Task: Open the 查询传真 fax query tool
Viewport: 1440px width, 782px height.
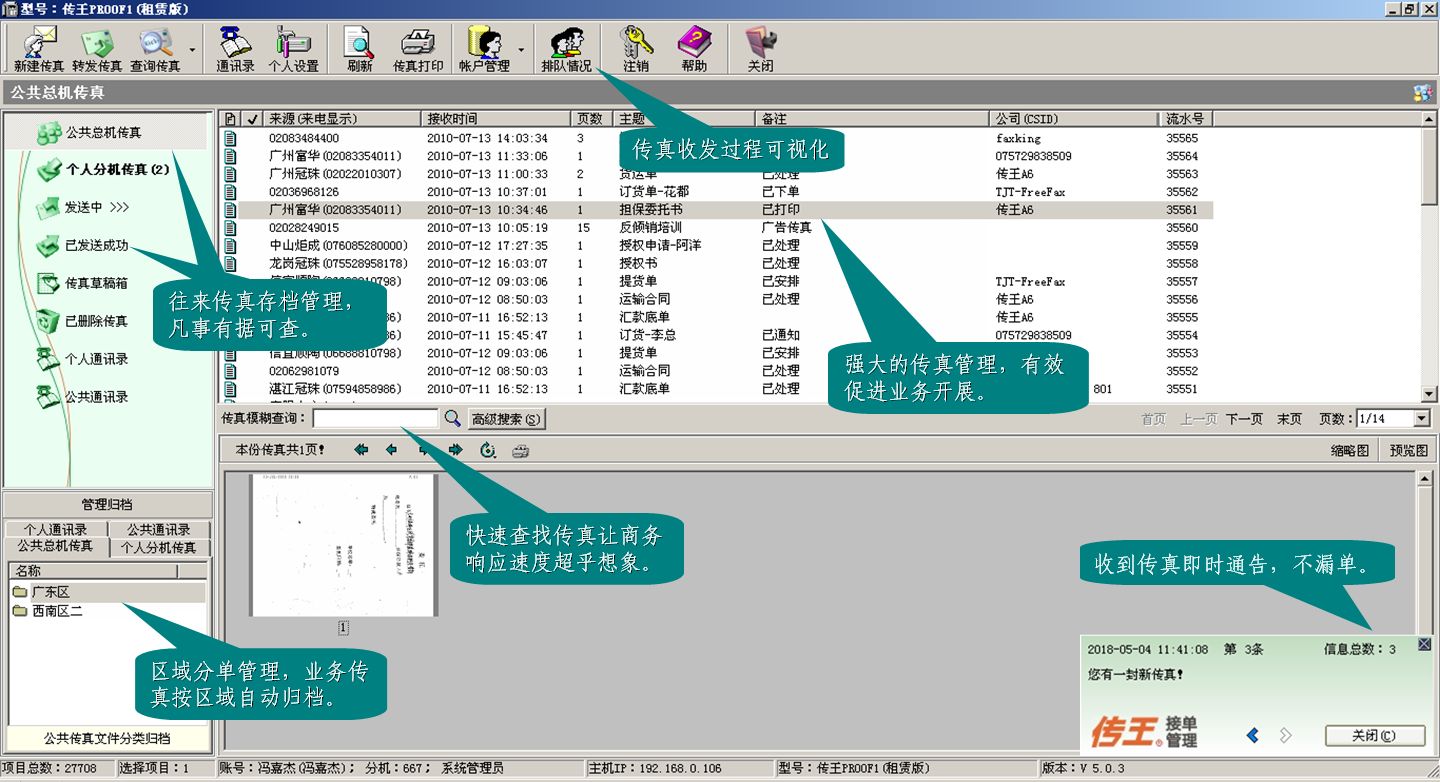Action: pos(155,50)
